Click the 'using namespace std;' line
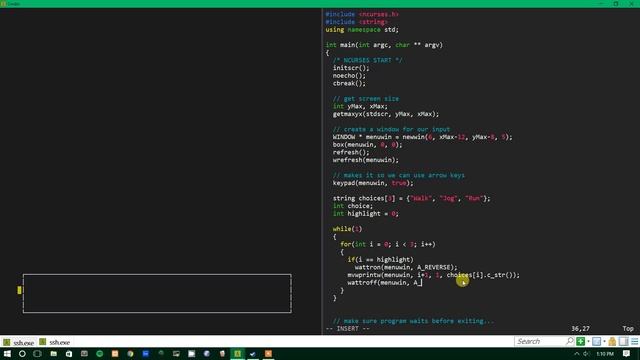Viewport: 640px width, 360px height. tap(362, 30)
